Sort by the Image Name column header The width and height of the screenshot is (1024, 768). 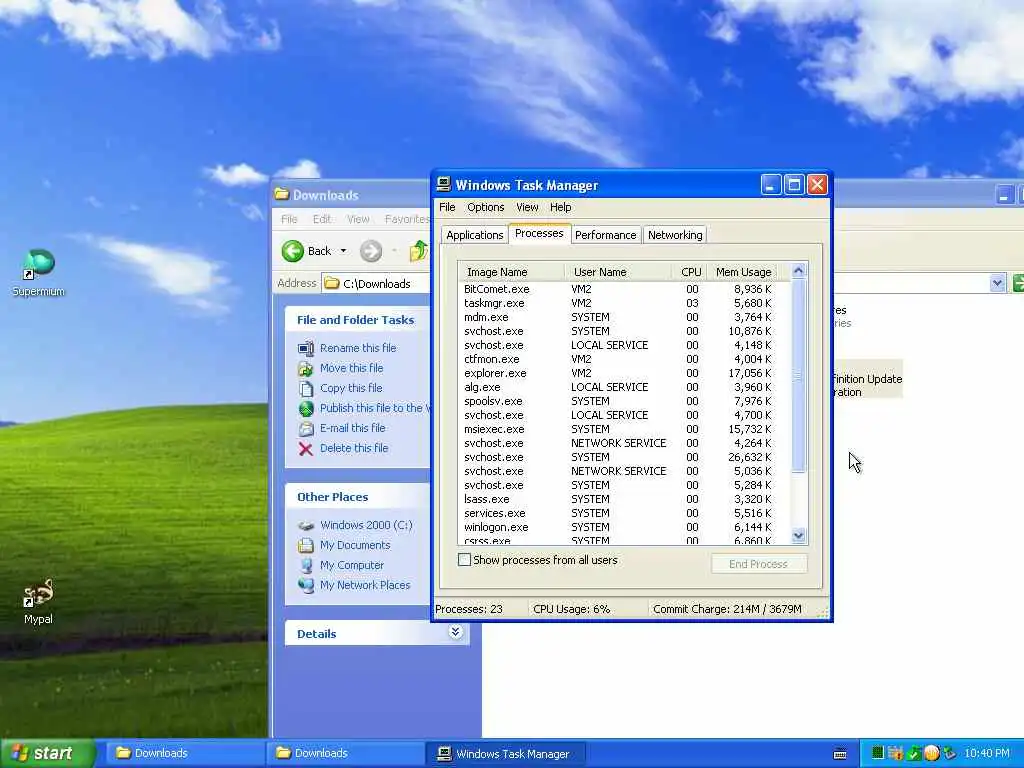click(x=511, y=272)
